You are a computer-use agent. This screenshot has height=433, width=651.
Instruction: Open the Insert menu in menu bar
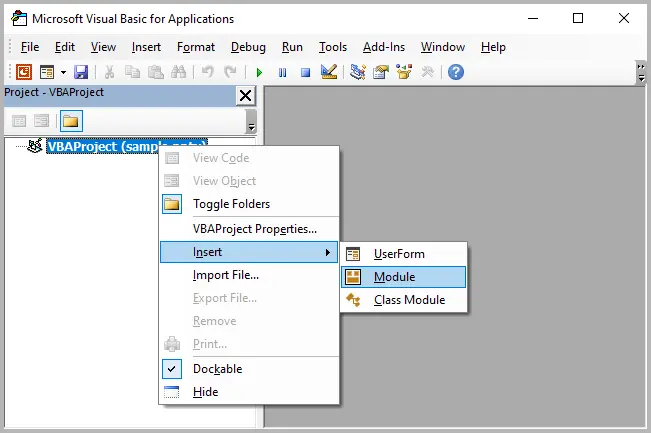pos(146,47)
